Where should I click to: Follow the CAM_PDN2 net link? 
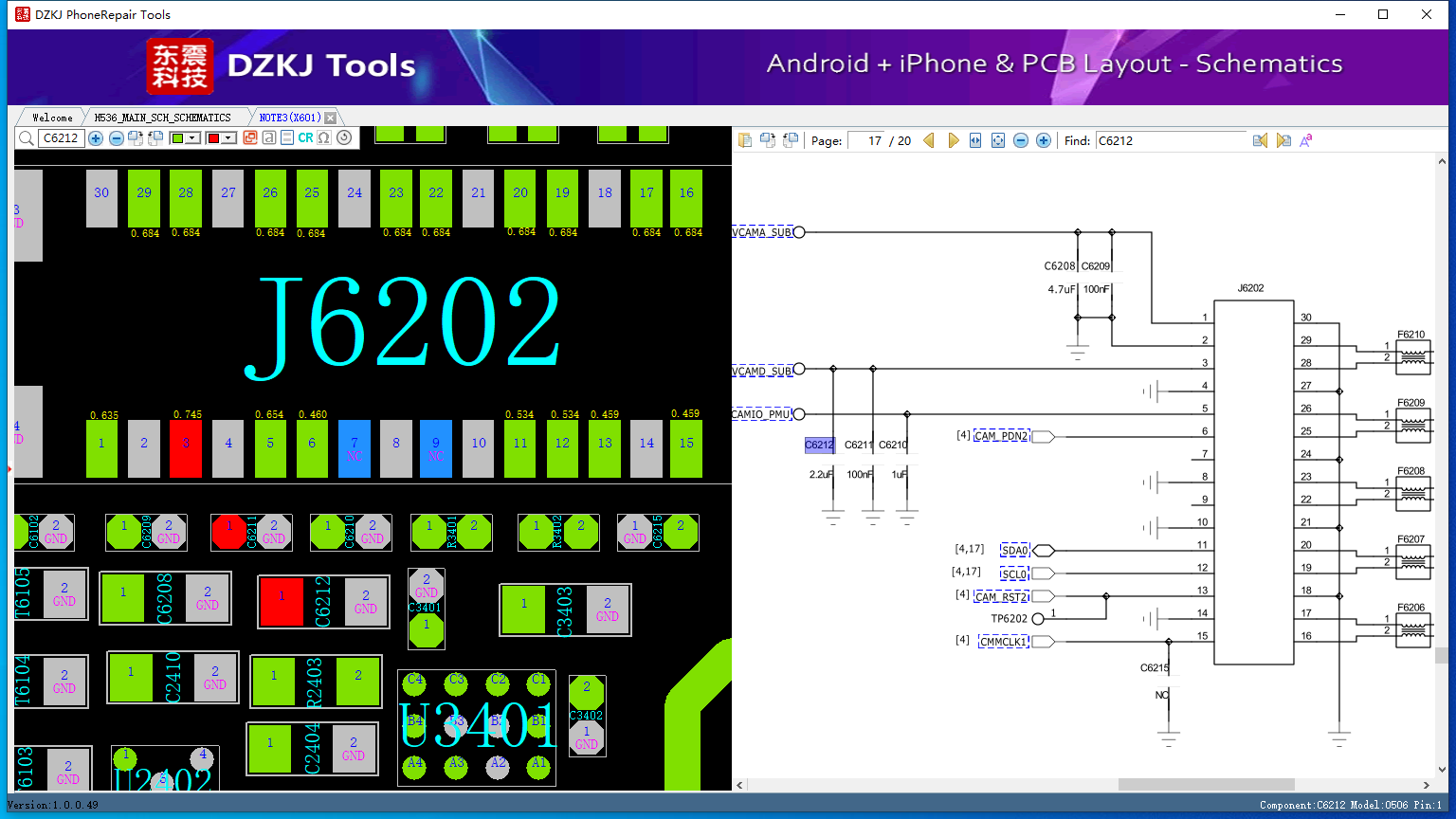pos(1002,436)
